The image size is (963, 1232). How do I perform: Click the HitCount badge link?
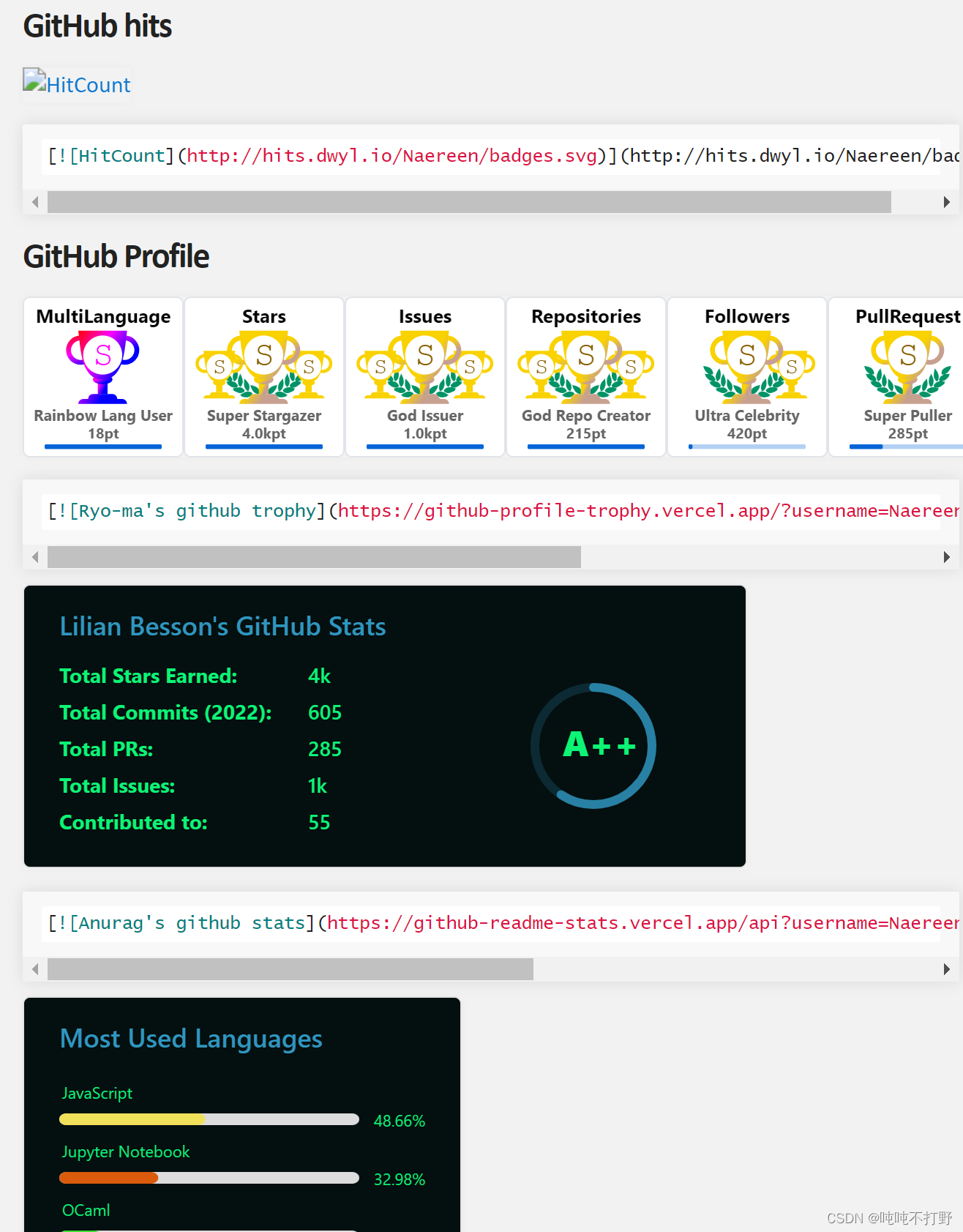(x=77, y=85)
